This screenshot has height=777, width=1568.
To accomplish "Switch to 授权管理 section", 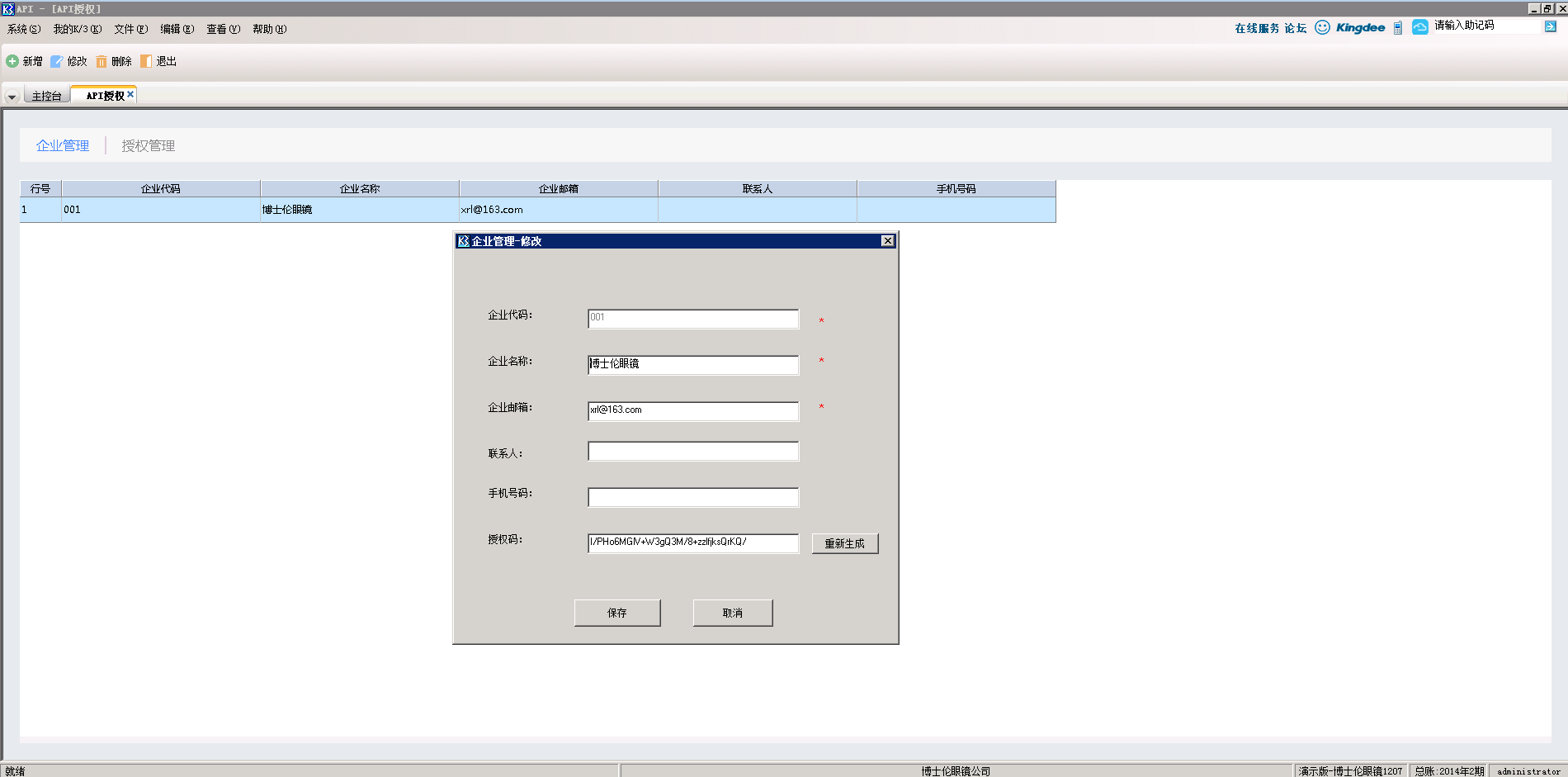I will point(149,145).
